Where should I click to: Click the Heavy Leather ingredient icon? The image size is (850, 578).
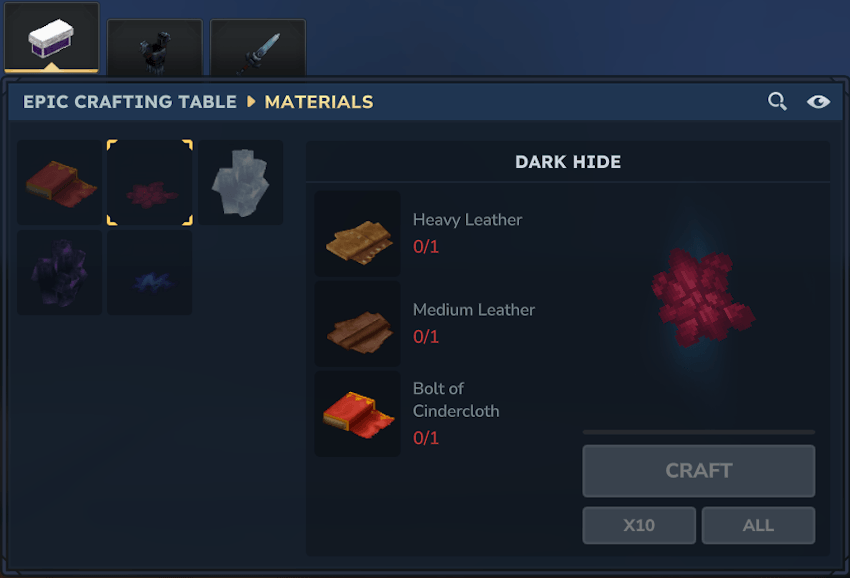pos(358,234)
